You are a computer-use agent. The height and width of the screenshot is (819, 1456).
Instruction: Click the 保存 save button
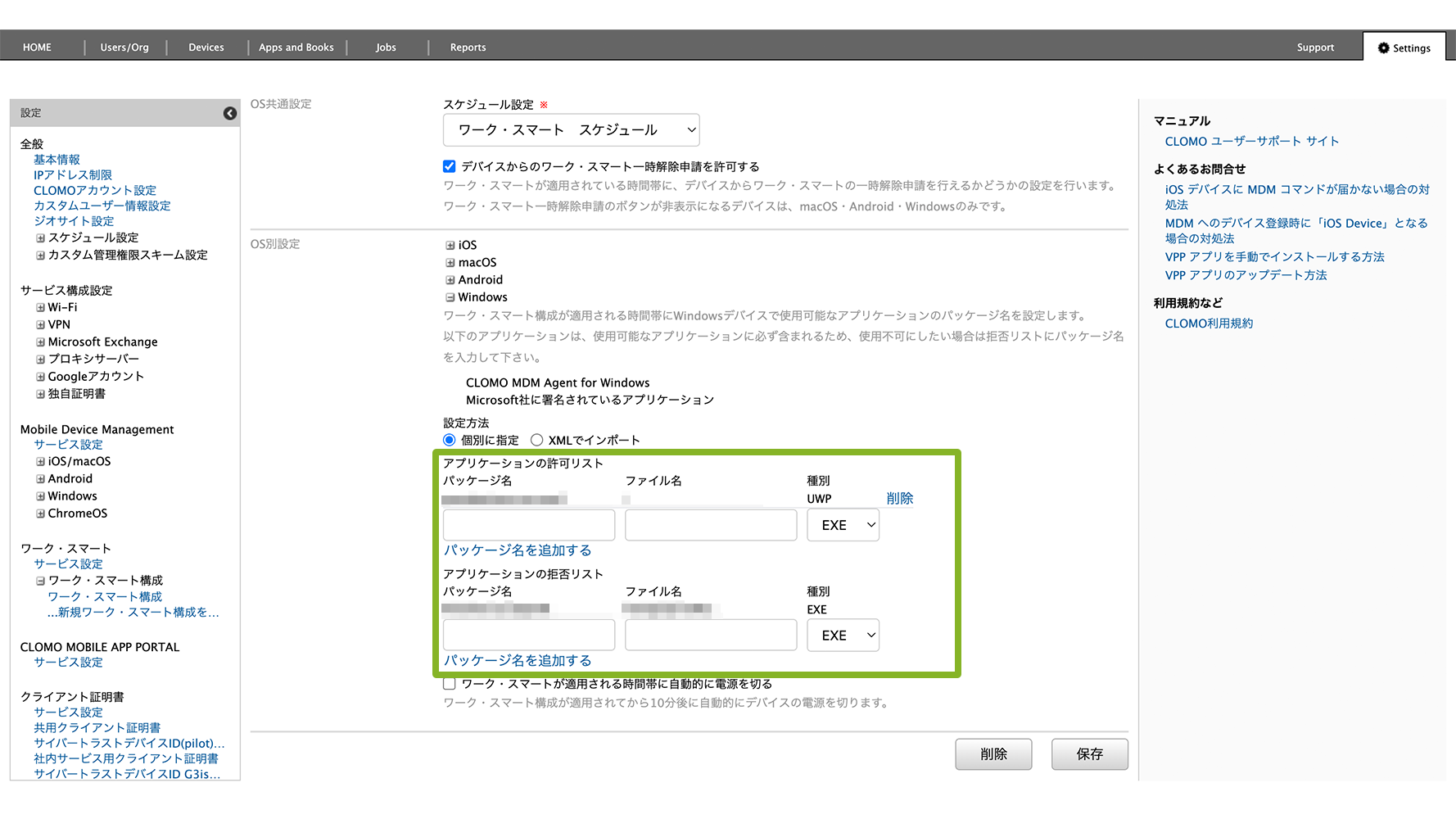[x=1089, y=753]
